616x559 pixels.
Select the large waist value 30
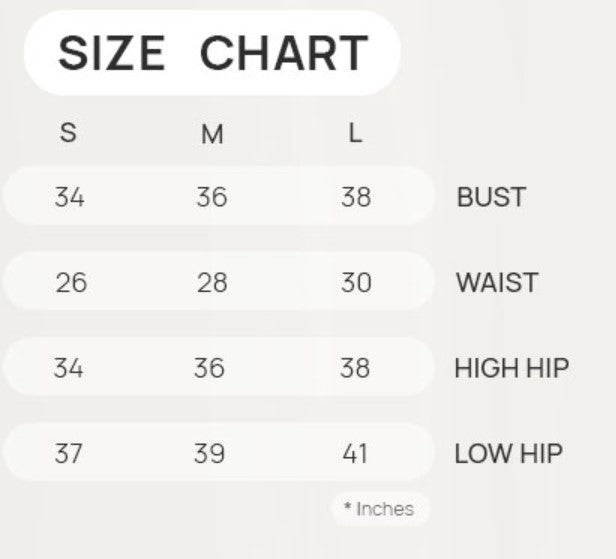[356, 283]
